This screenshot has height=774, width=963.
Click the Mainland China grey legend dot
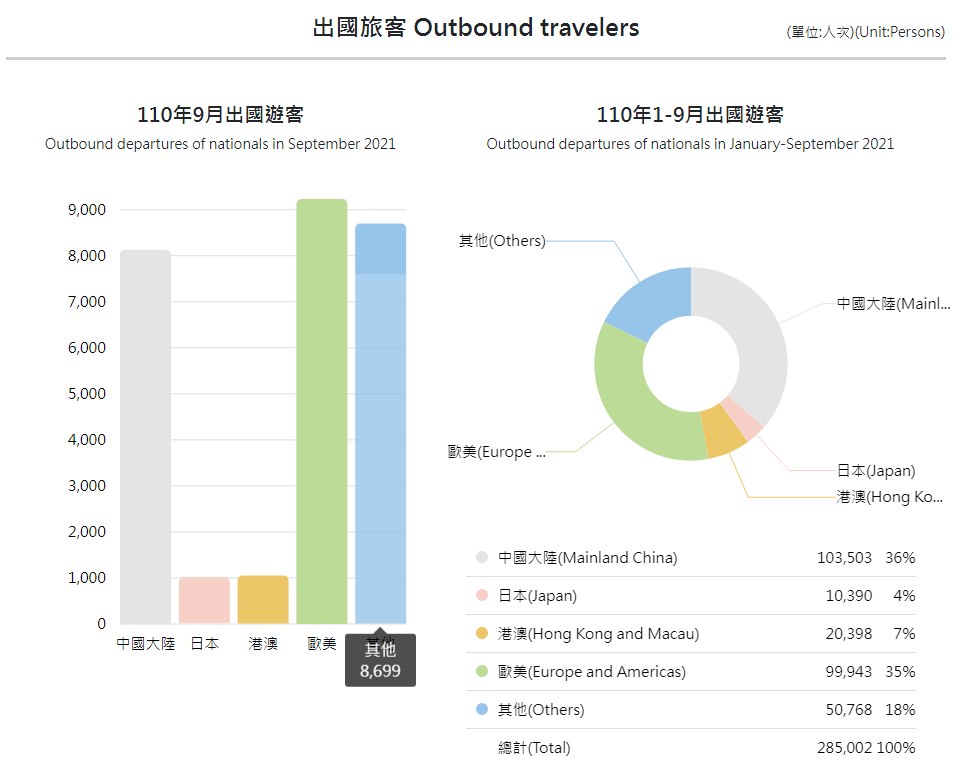click(x=482, y=557)
